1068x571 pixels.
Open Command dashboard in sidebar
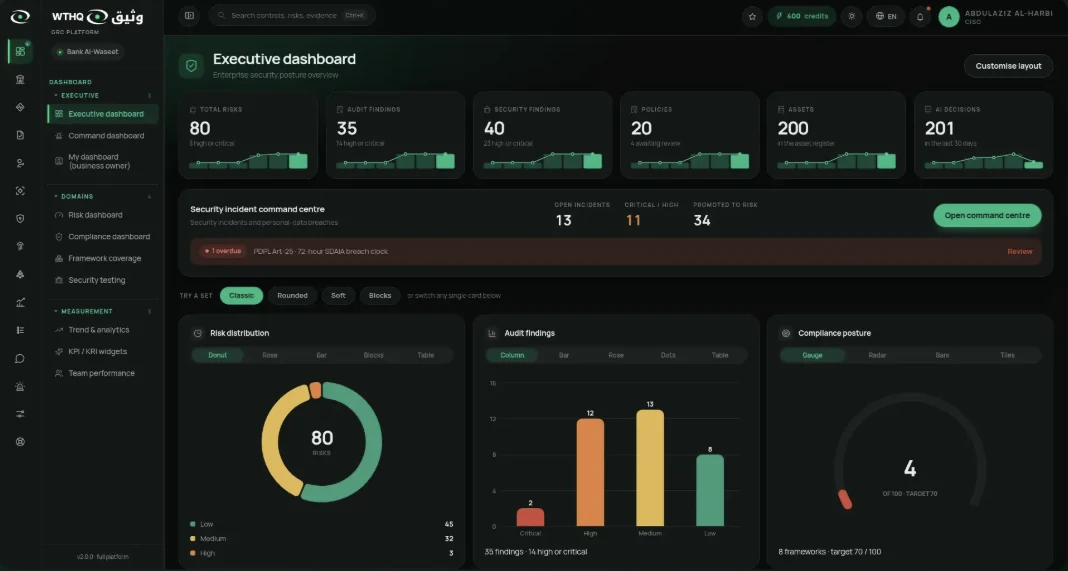click(103, 136)
